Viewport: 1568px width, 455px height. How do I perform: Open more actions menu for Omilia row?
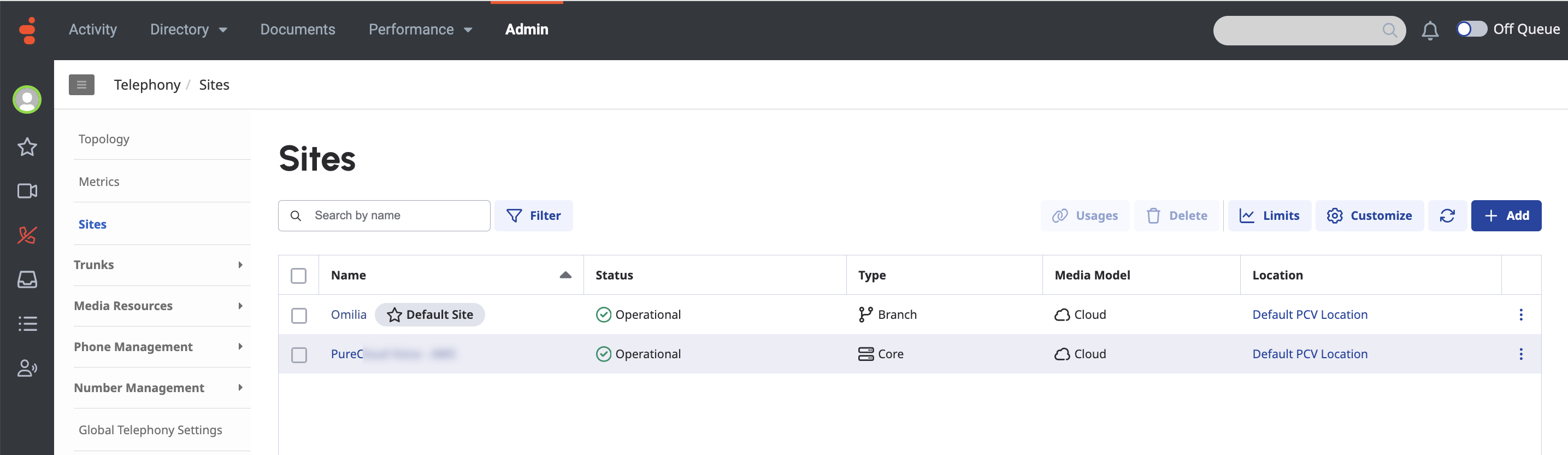[x=1520, y=315]
